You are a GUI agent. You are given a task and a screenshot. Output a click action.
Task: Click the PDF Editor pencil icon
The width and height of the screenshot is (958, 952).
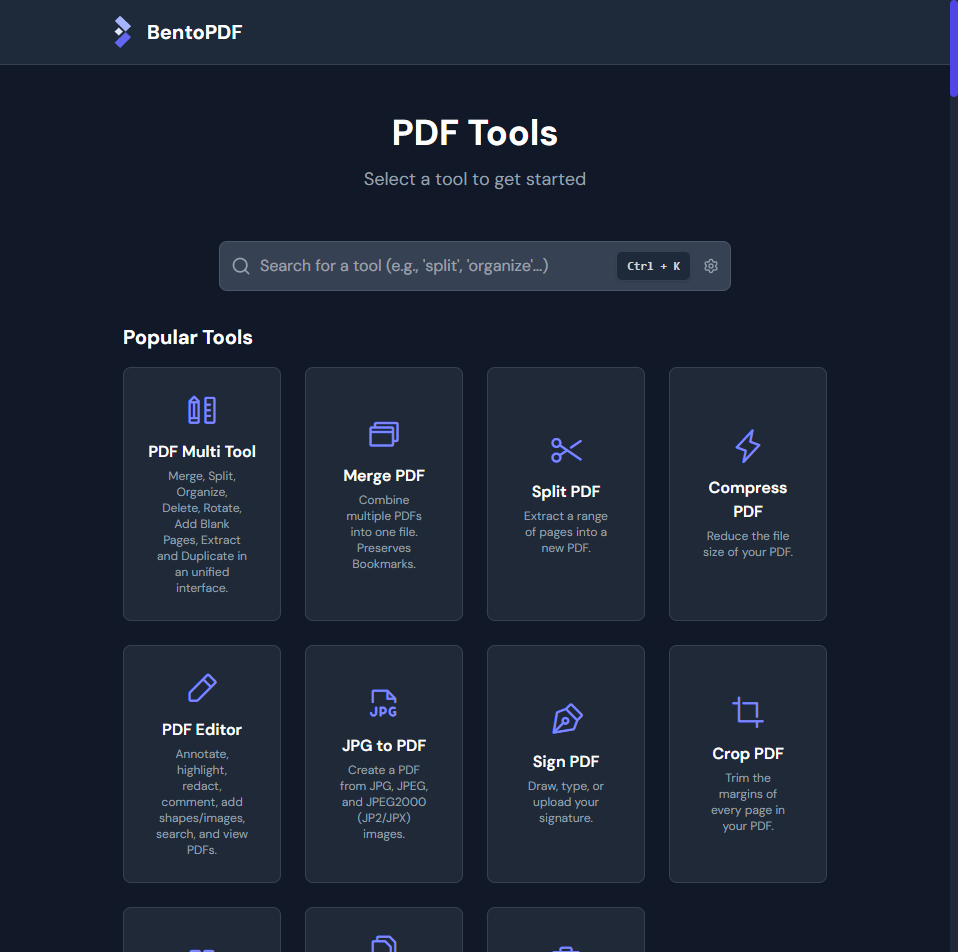[x=202, y=688]
